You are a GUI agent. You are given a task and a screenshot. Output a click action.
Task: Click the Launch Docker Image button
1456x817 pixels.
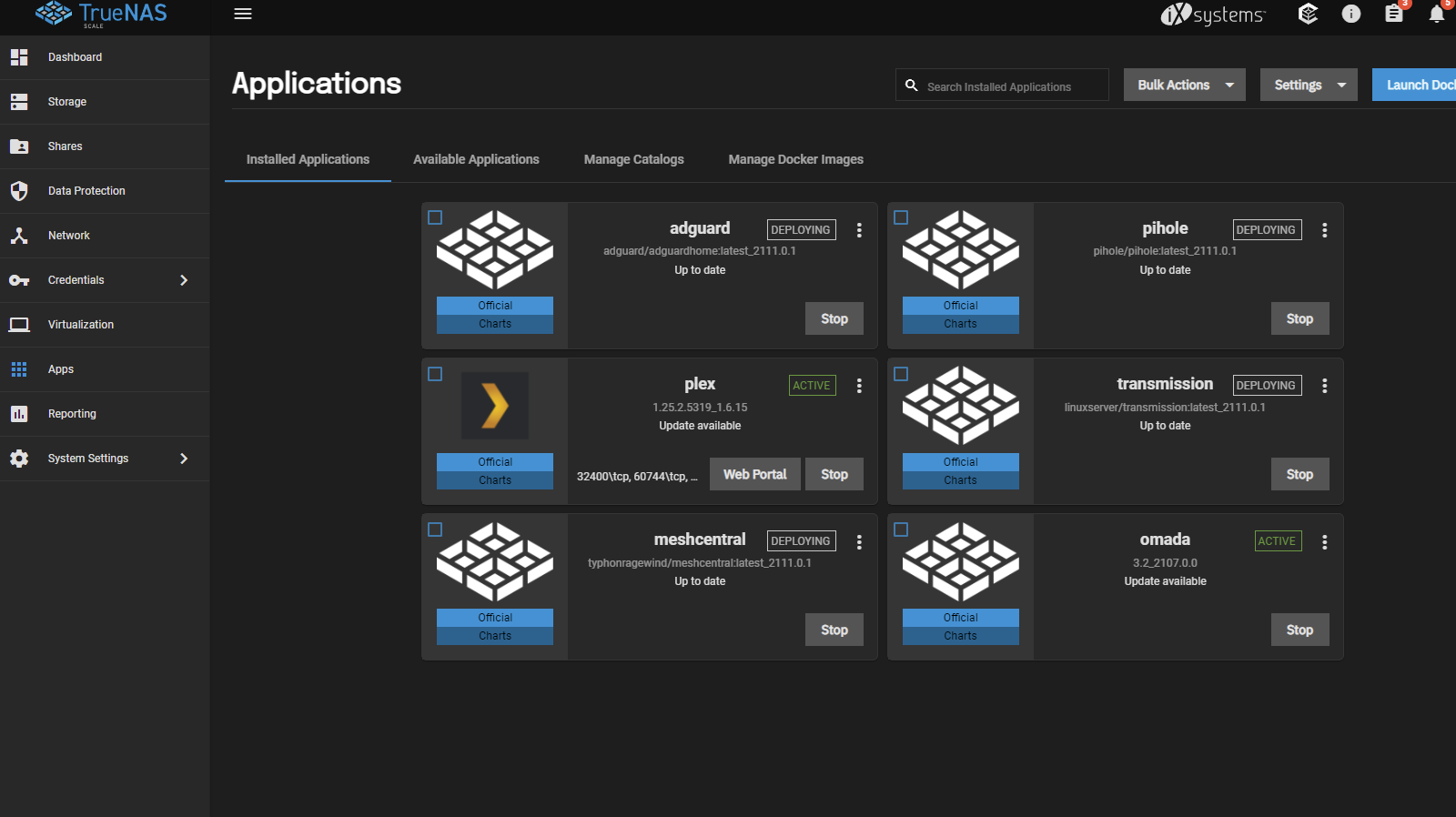point(1414,85)
